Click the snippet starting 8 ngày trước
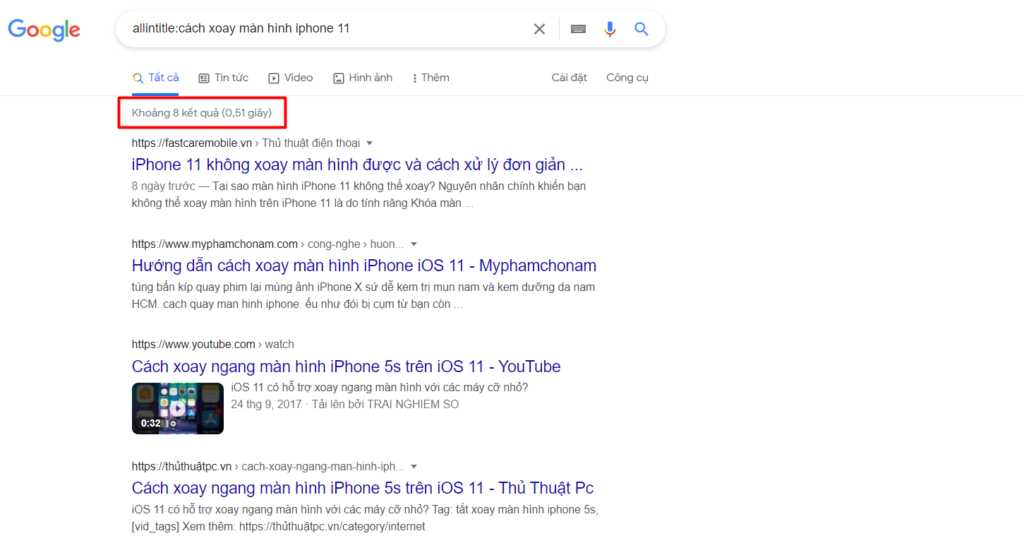 tap(359, 195)
